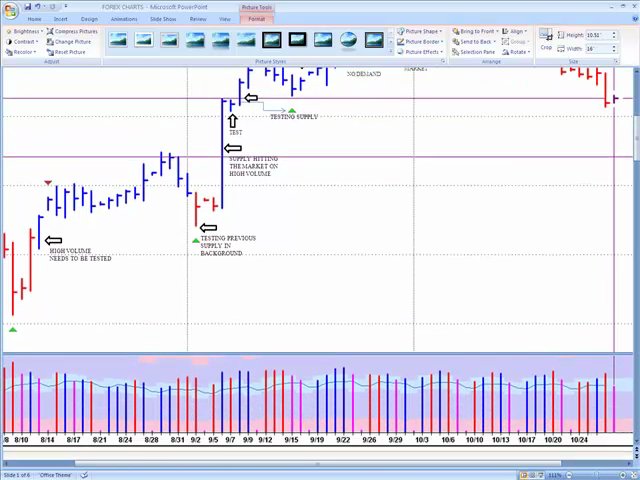Open the Animations tab
The width and height of the screenshot is (640, 480).
pos(124,19)
